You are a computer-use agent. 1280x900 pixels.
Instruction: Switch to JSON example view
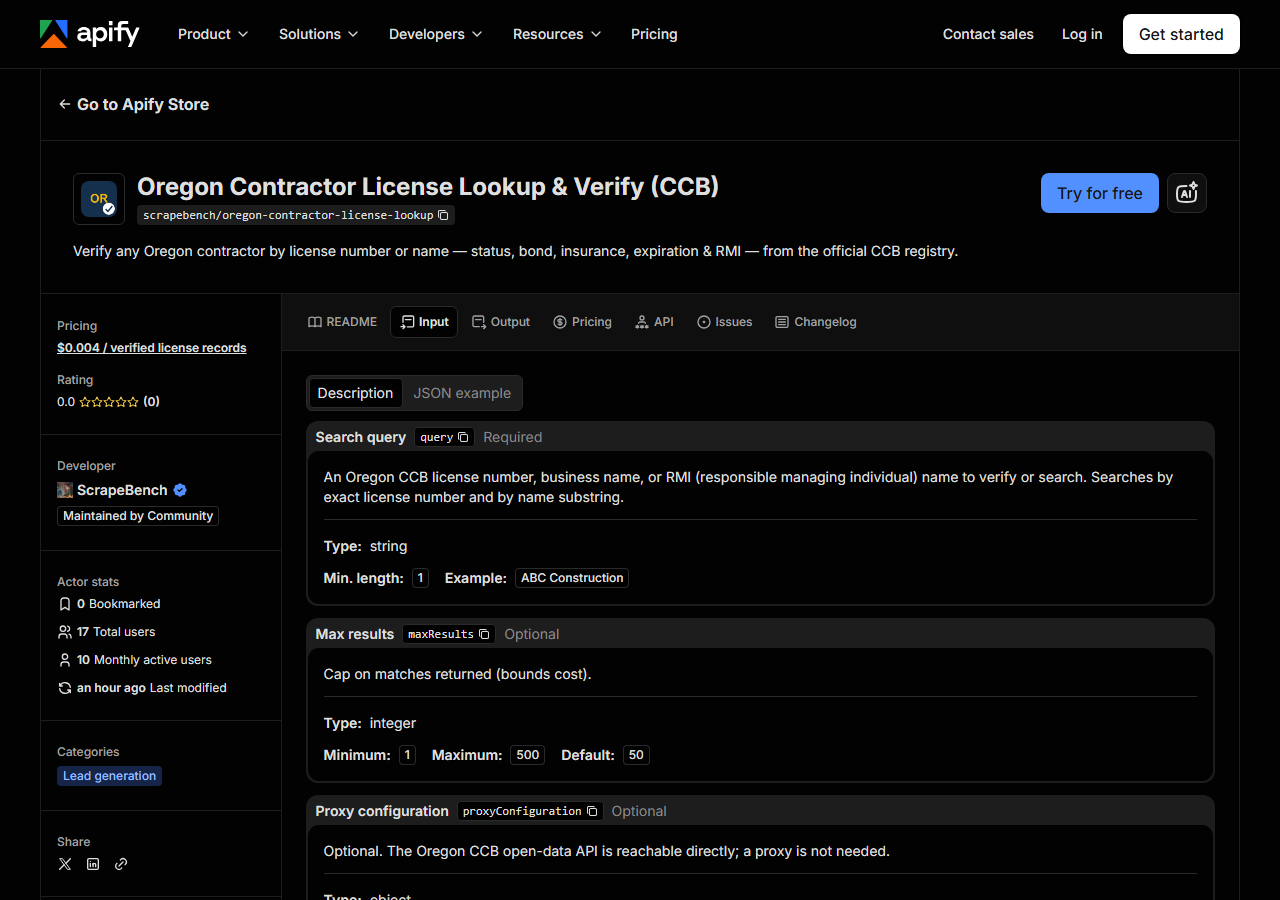coord(462,393)
